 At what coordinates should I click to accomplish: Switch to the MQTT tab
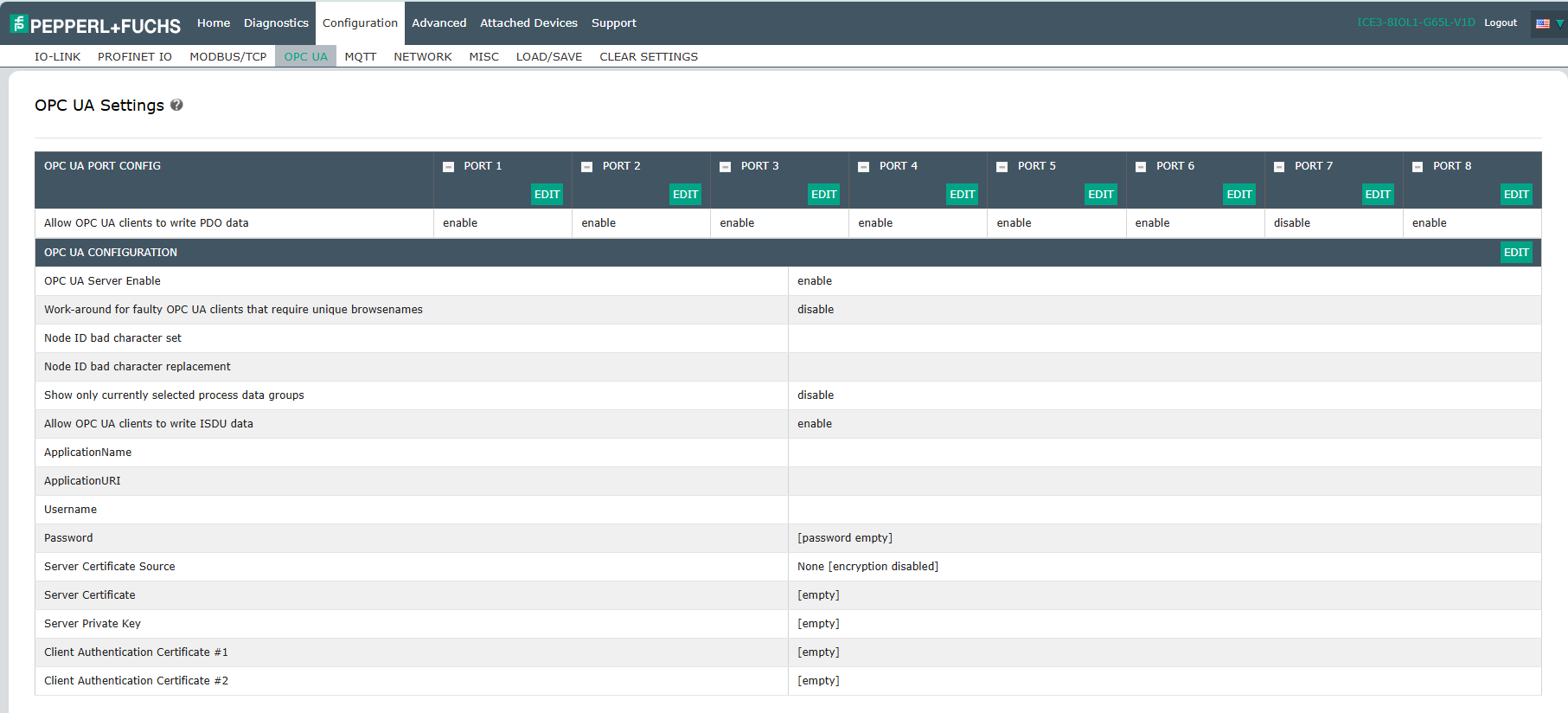360,57
